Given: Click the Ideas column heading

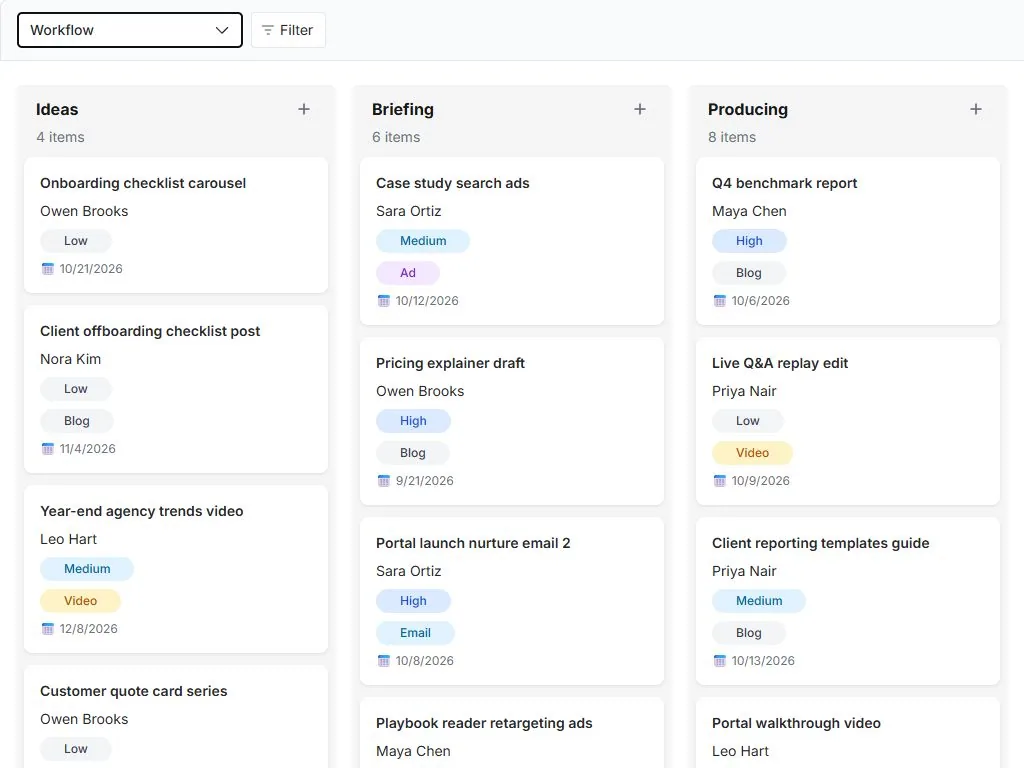Looking at the screenshot, I should point(57,110).
